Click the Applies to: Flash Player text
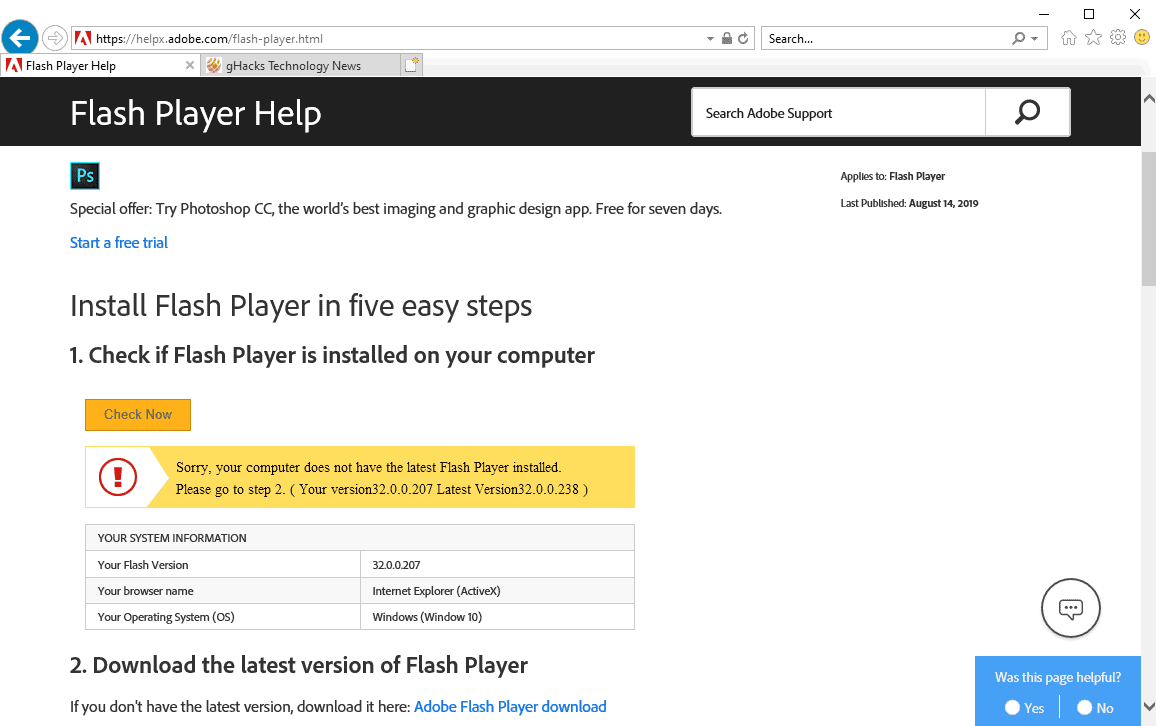Screen dimensions: 1156x726 [892, 176]
